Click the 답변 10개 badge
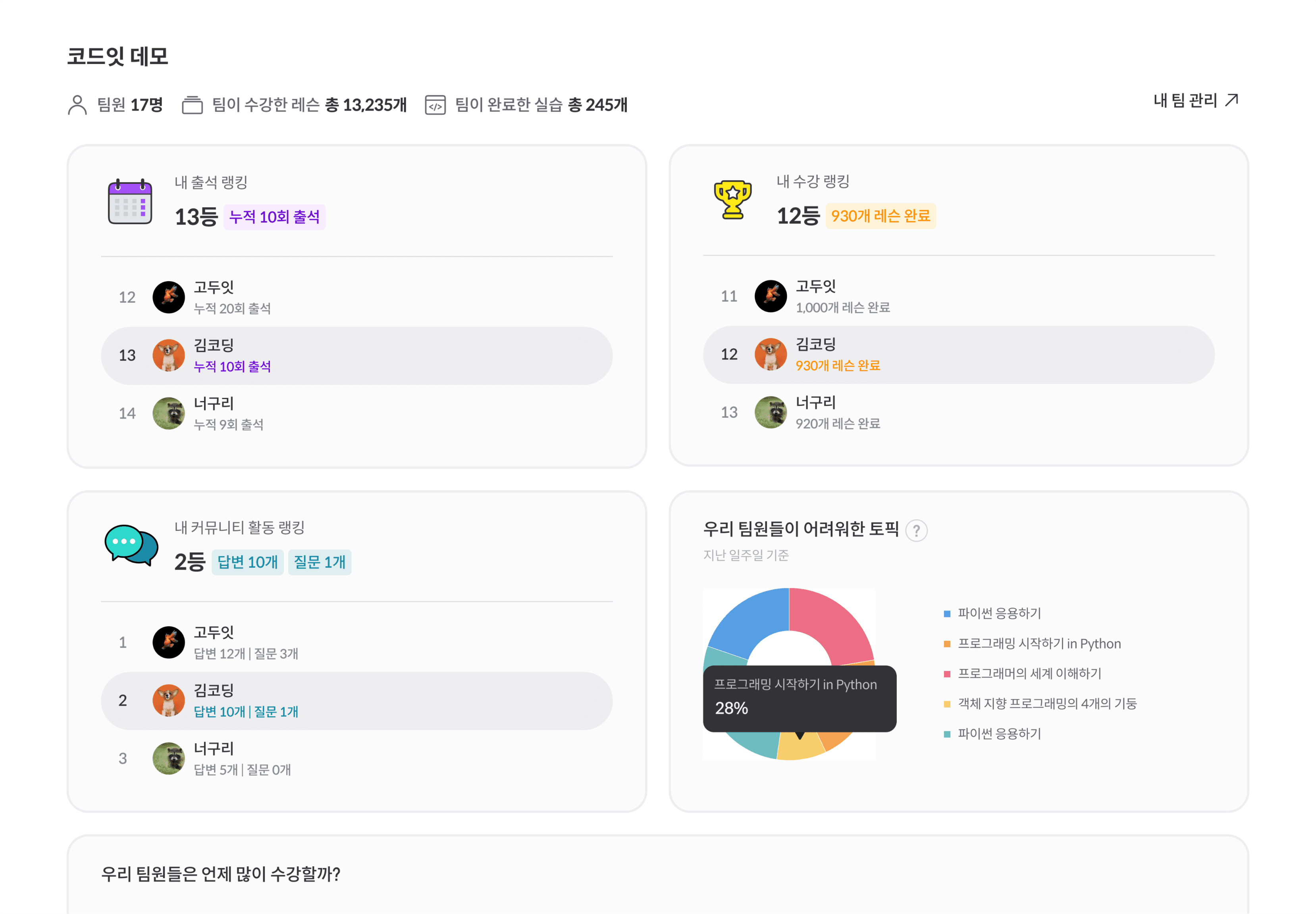This screenshot has width=1316, height=914. [x=247, y=562]
